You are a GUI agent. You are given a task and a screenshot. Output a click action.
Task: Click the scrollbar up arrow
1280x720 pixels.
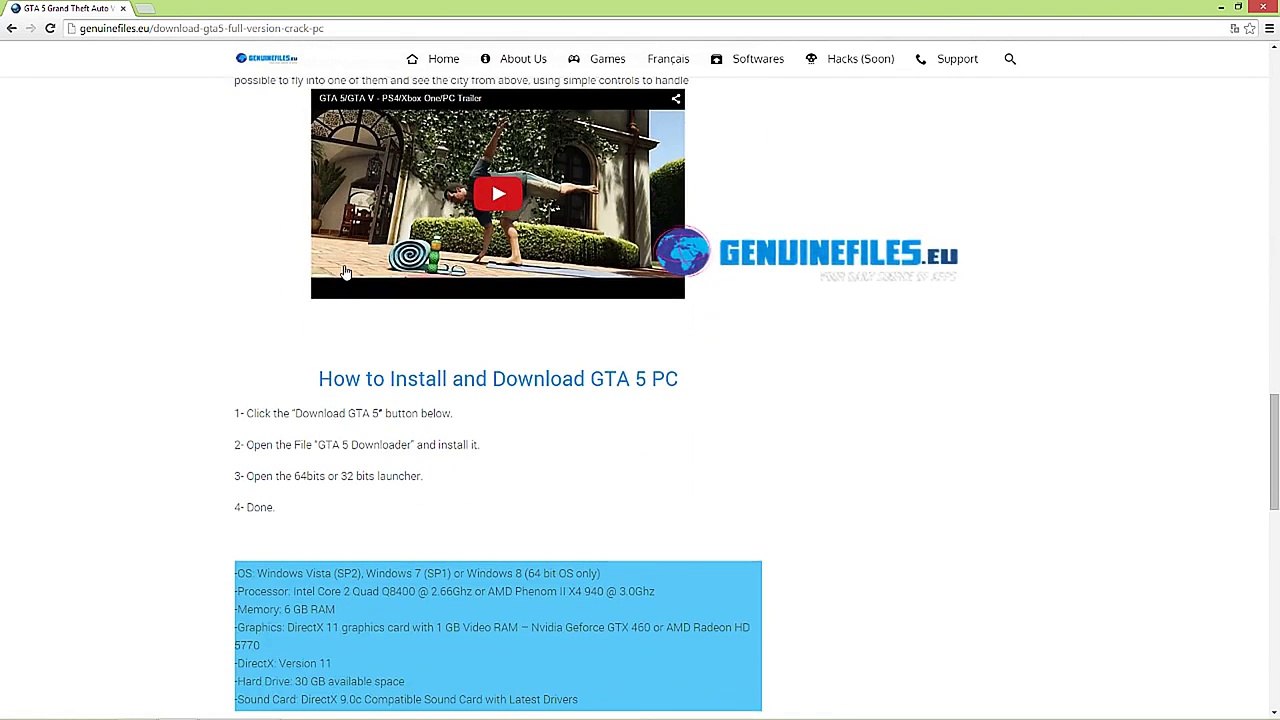[x=1273, y=45]
